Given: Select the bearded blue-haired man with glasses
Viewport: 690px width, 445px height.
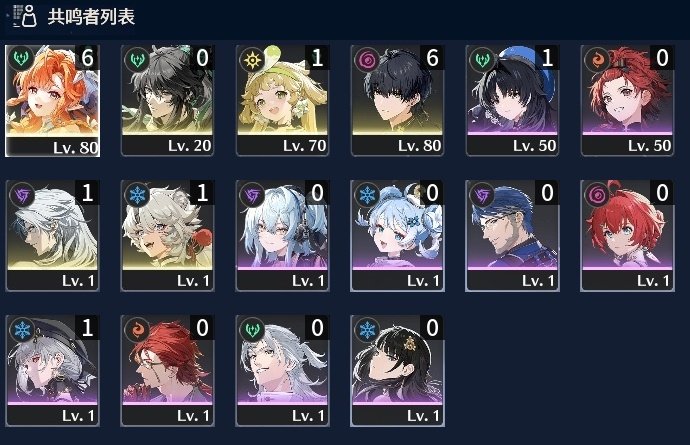Looking at the screenshot, I should (512, 235).
